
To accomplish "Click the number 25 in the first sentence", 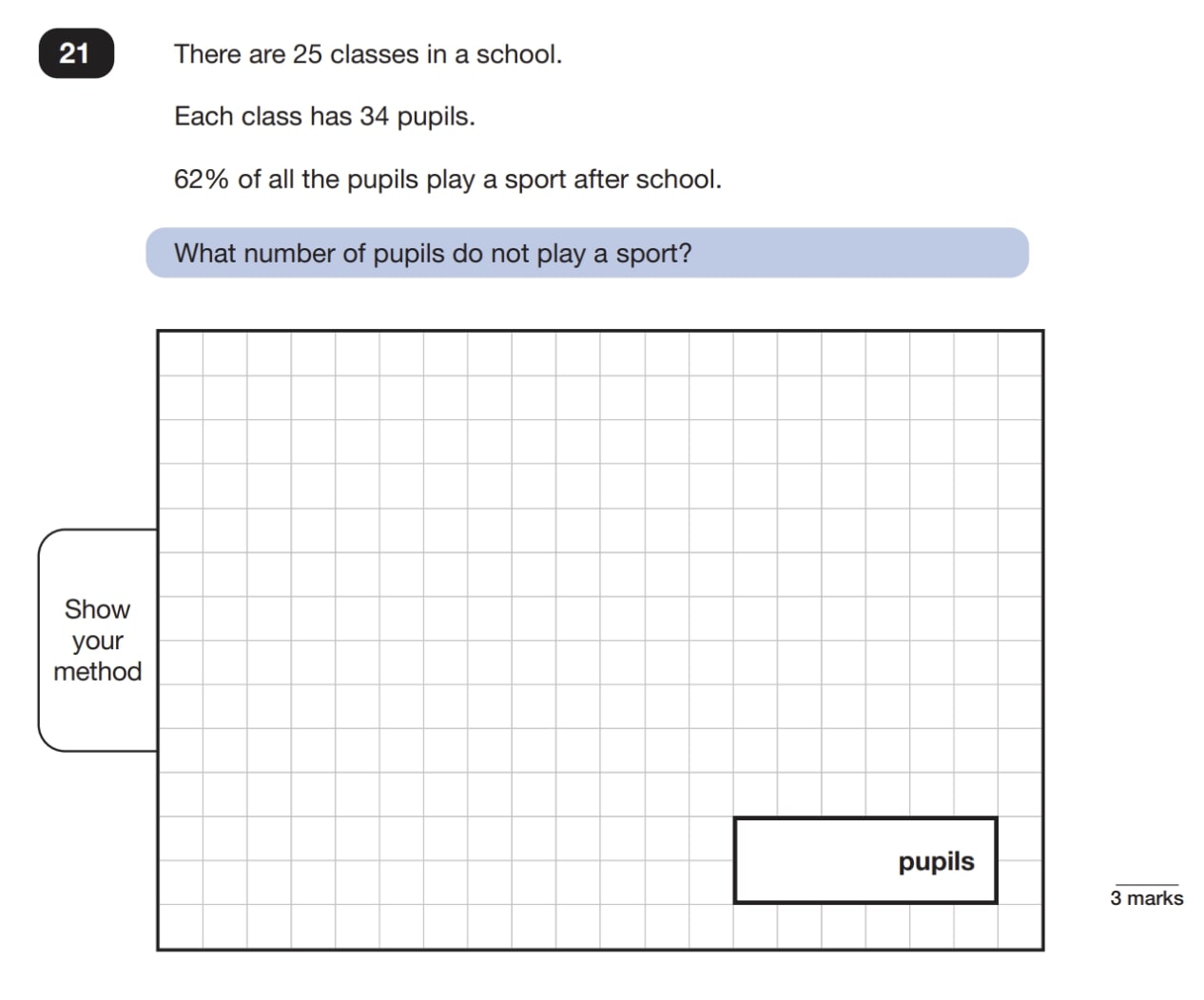I will tap(307, 54).
